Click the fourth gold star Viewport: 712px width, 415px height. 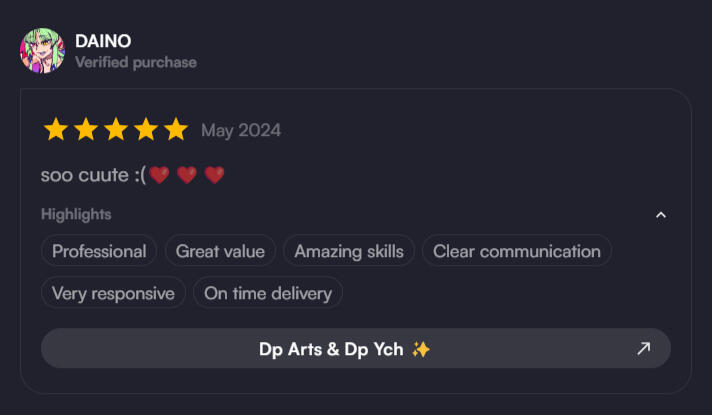(146, 130)
